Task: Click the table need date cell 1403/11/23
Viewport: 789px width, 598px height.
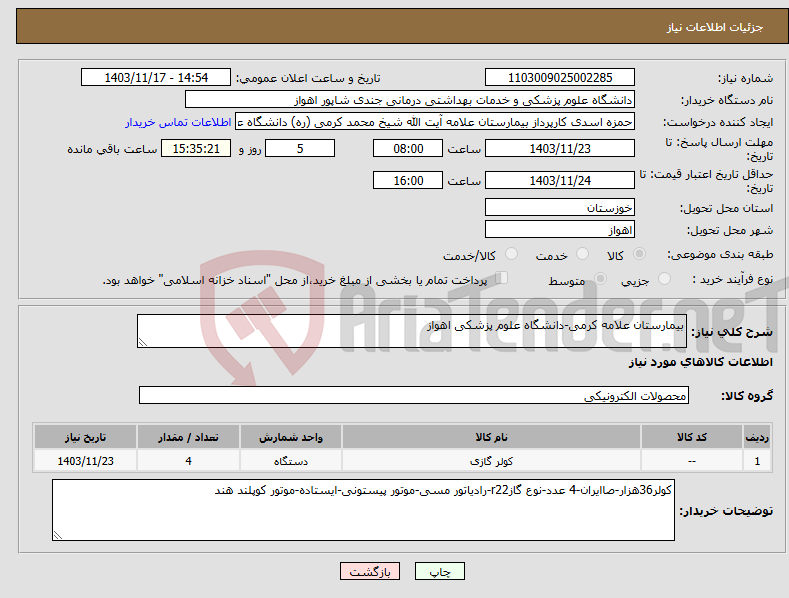Action: [x=86, y=461]
